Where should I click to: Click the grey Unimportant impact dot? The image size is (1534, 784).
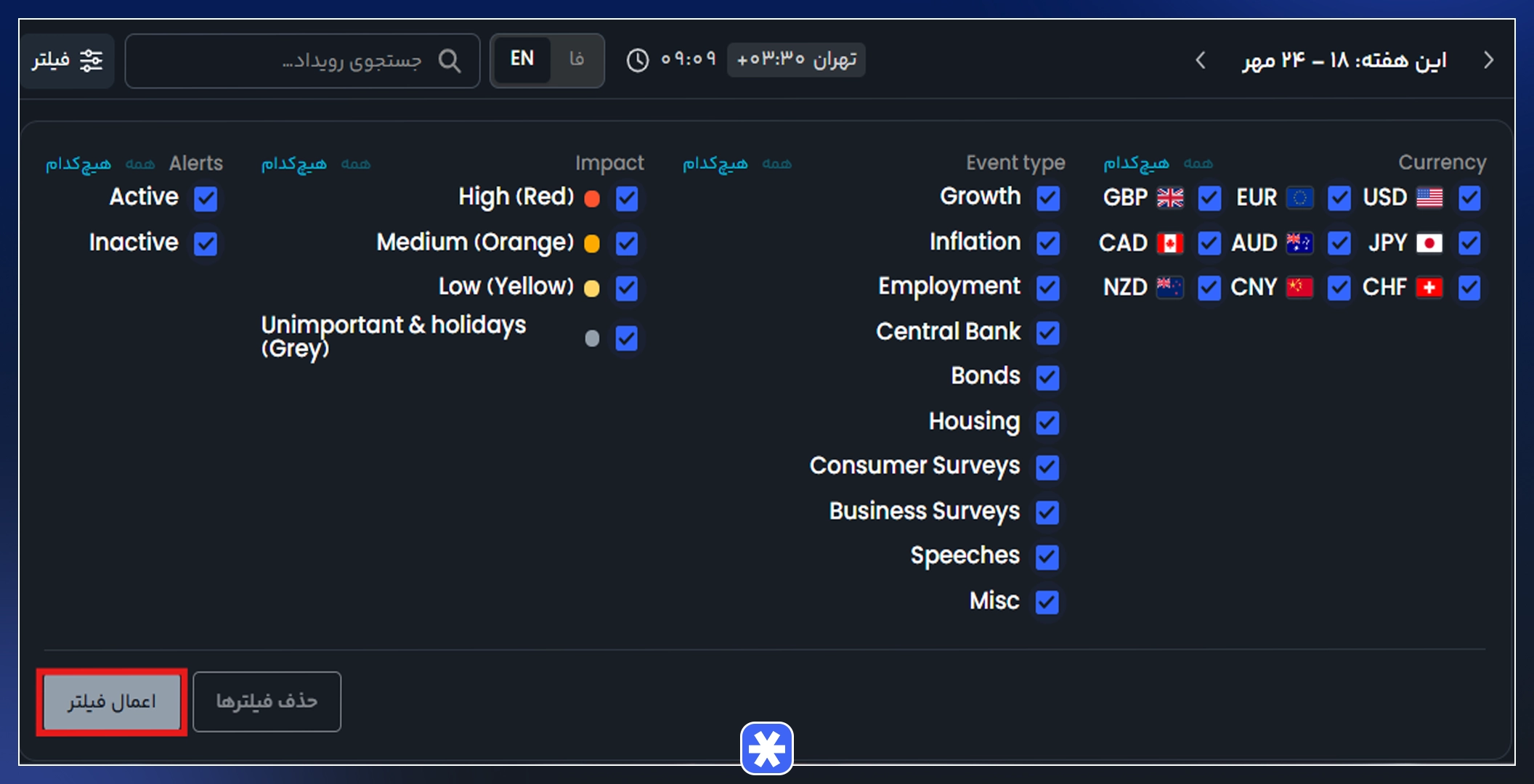(x=592, y=338)
